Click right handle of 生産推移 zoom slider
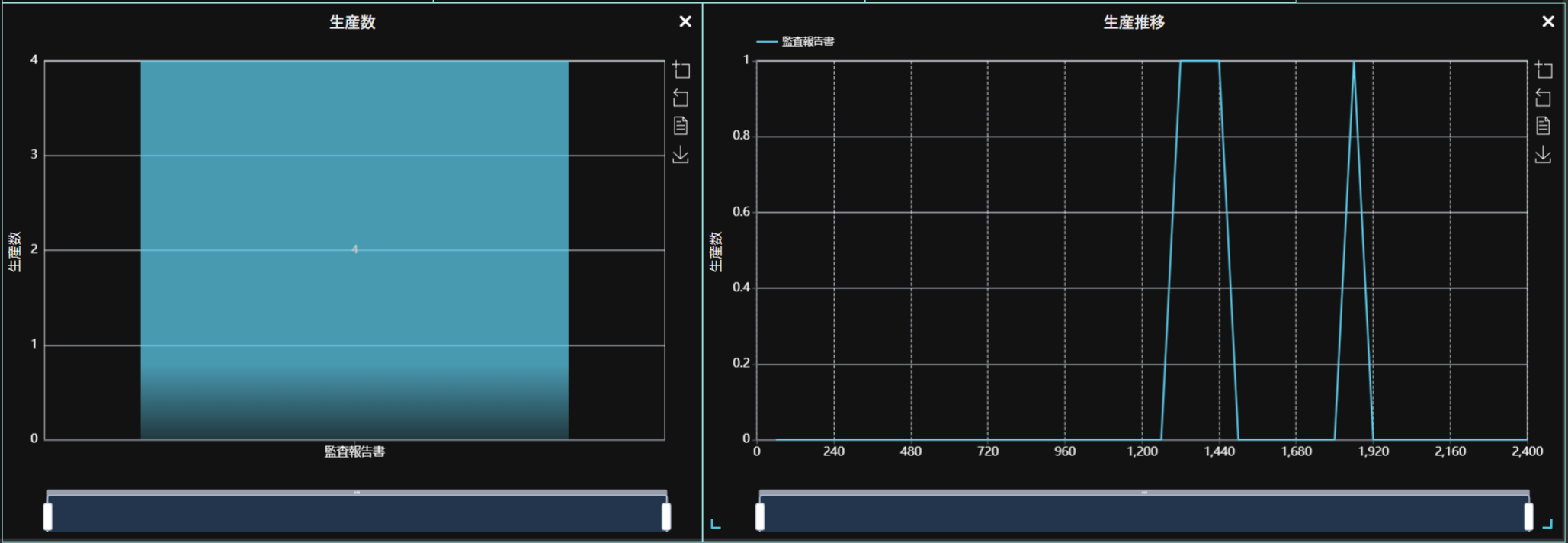 1528,516
